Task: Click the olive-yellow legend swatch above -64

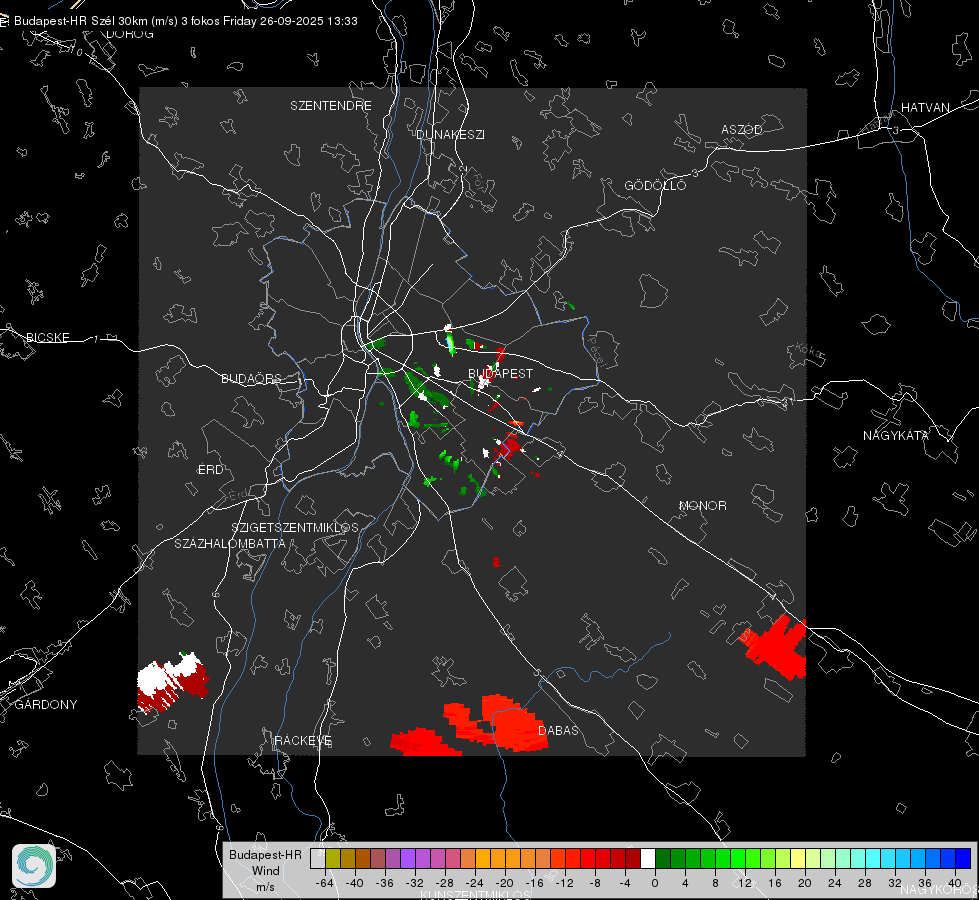Action: (x=332, y=859)
